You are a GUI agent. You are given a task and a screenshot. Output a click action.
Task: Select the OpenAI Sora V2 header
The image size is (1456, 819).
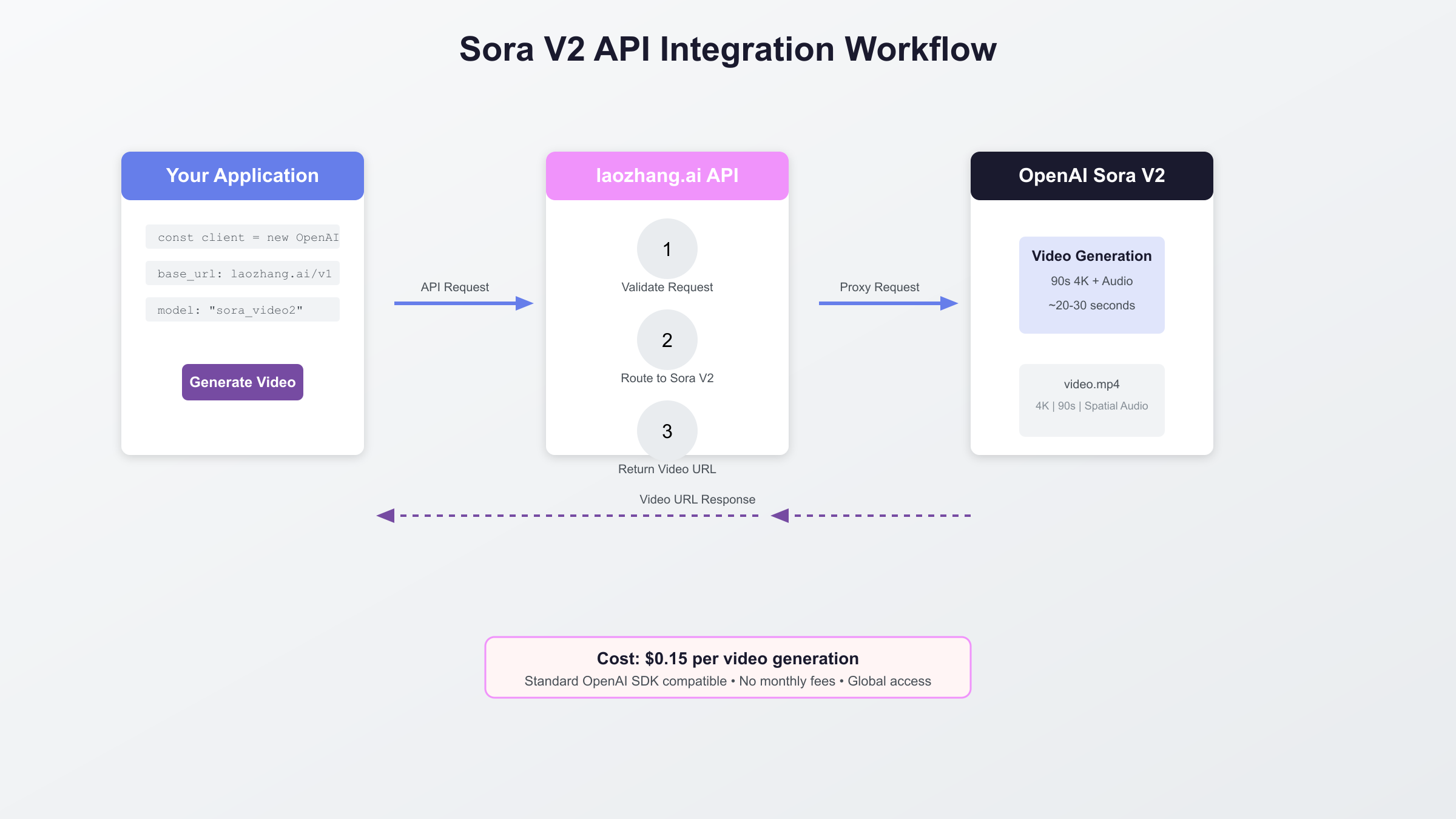1091,176
